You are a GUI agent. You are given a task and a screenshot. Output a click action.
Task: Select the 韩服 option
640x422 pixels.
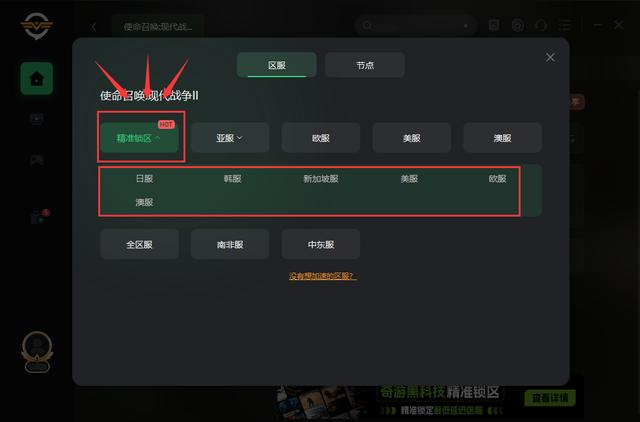(233, 179)
